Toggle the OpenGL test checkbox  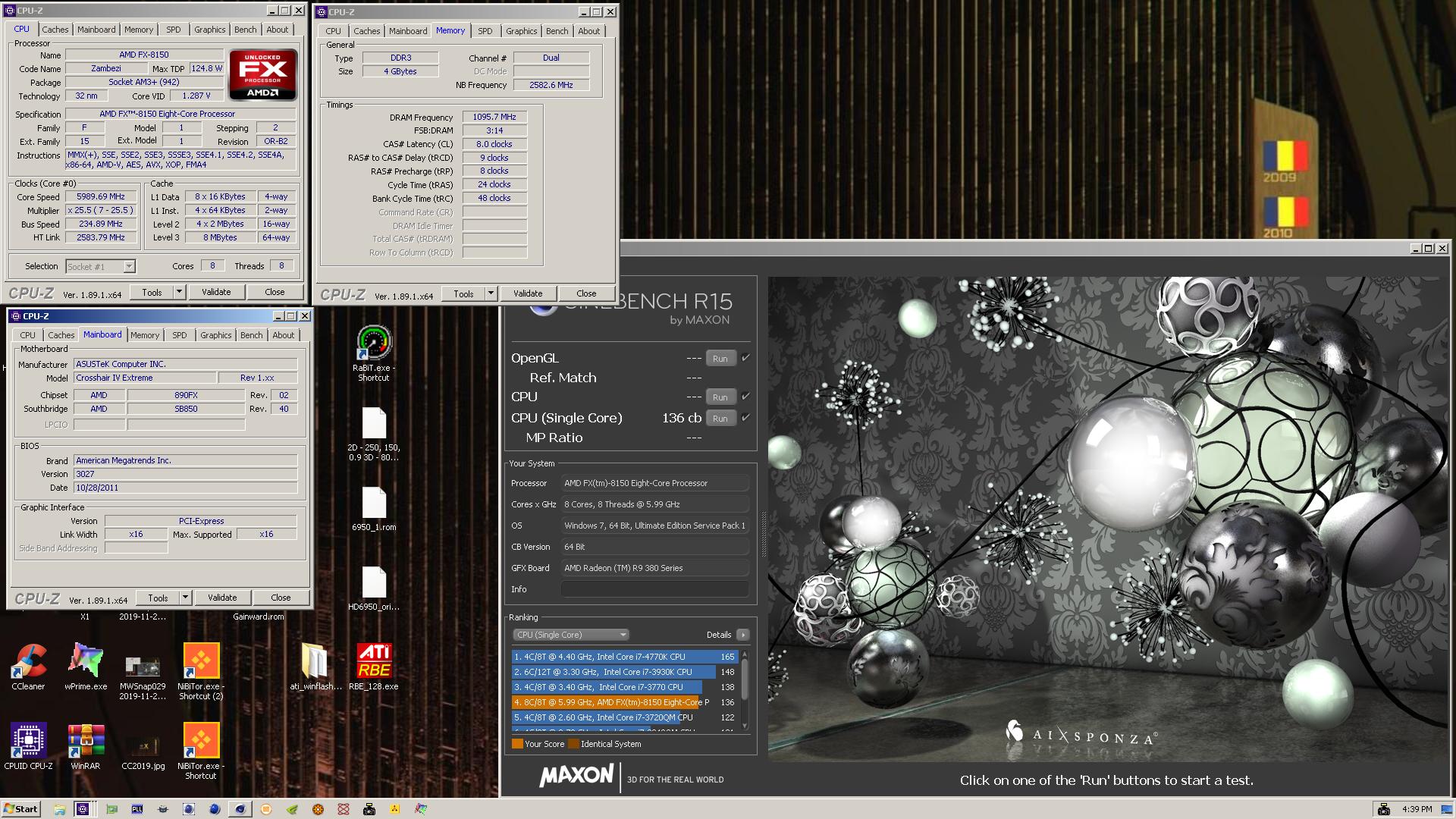745,358
